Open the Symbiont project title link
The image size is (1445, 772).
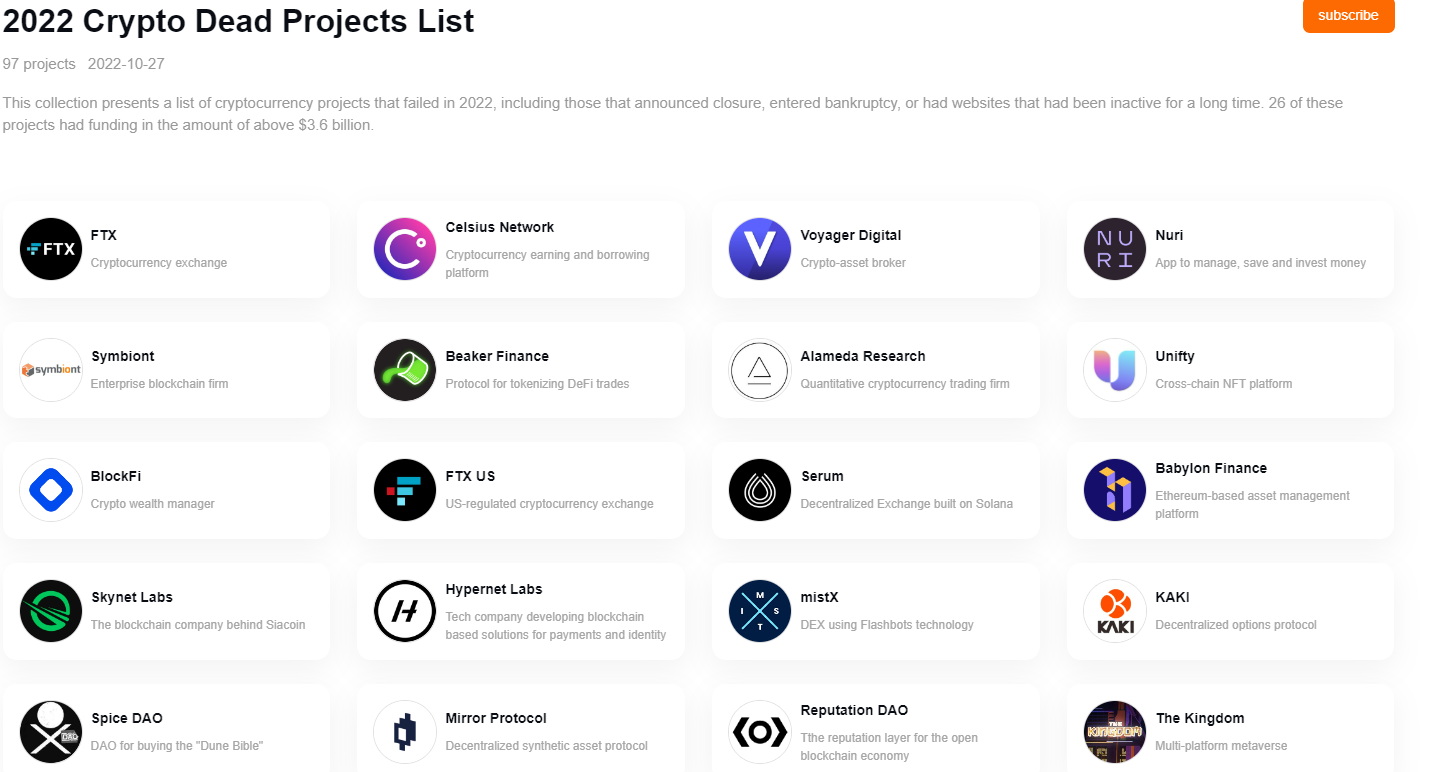(x=122, y=356)
